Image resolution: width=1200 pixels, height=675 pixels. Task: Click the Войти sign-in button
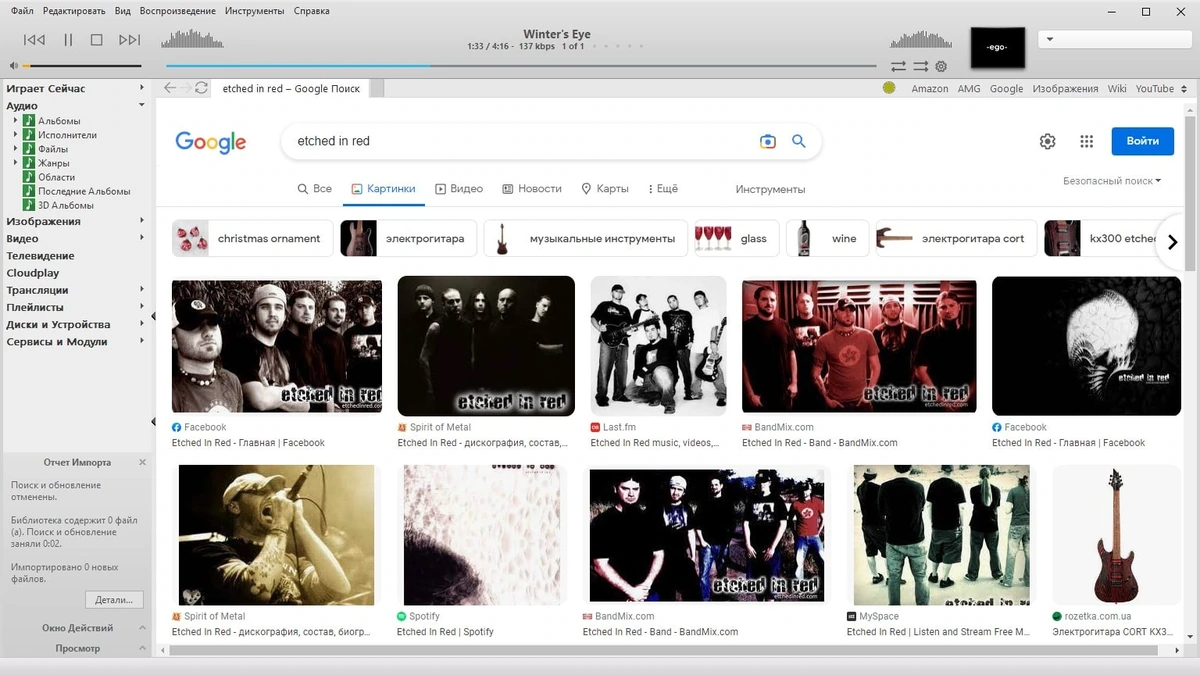coord(1143,141)
